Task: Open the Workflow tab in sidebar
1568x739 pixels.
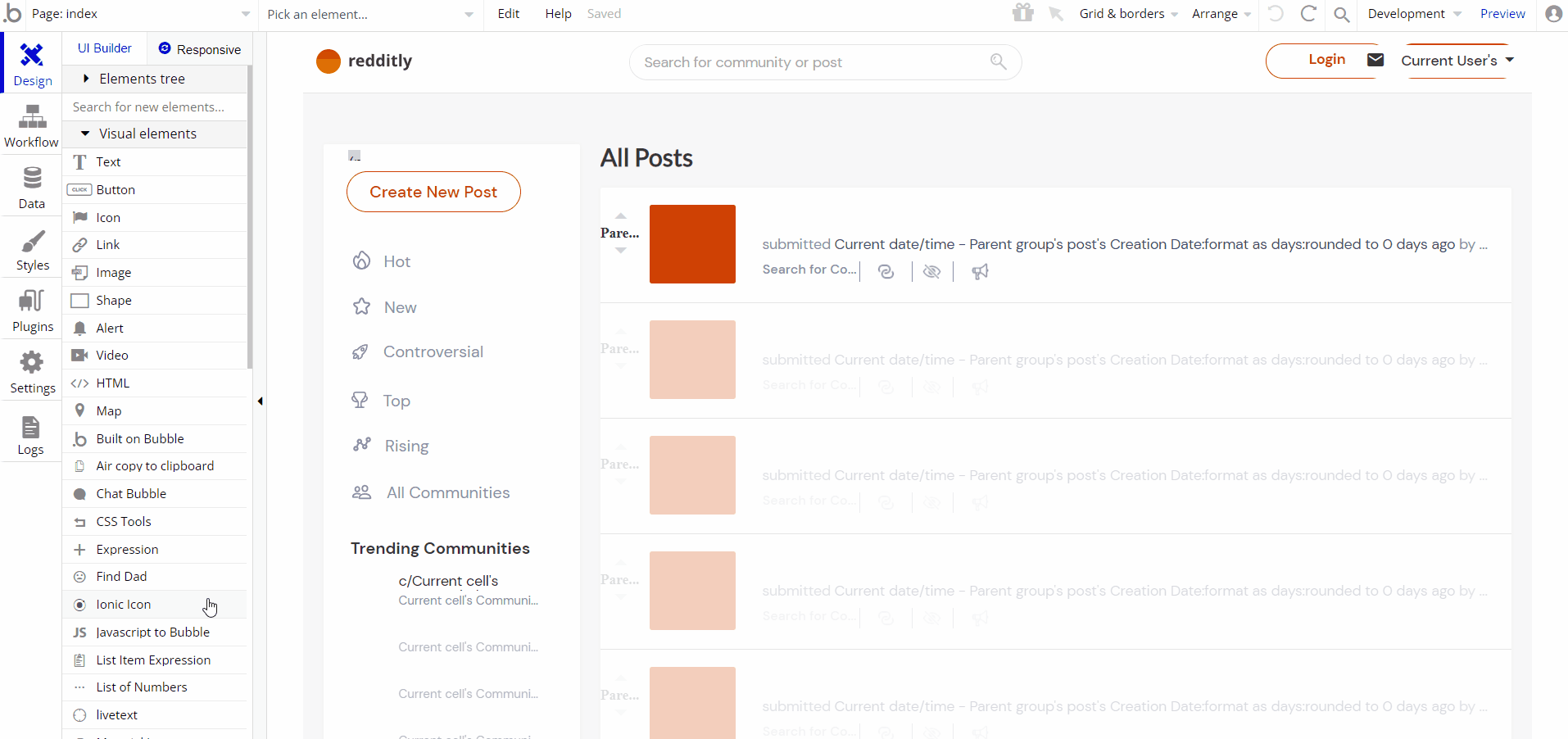Action: pos(31,126)
